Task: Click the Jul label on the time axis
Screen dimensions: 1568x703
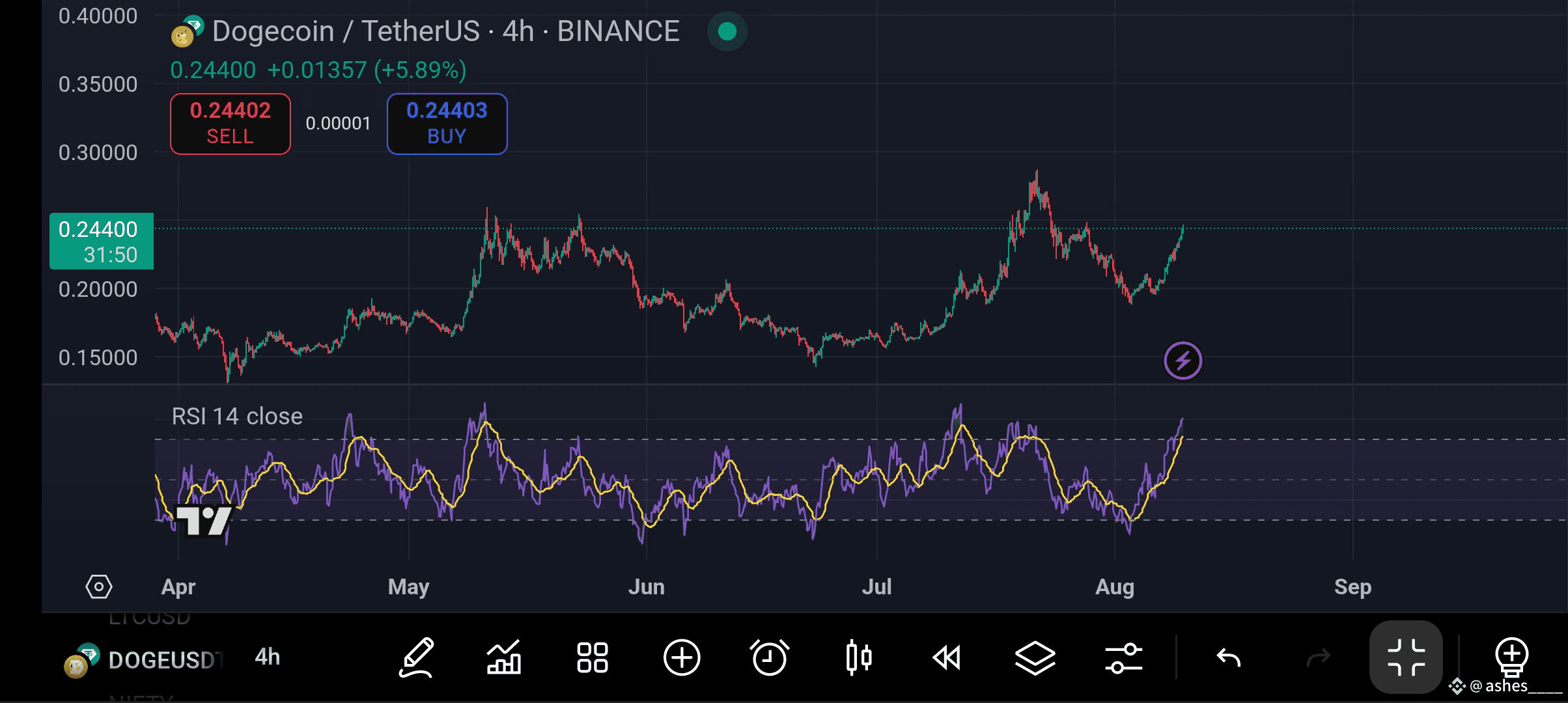Action: click(x=877, y=586)
